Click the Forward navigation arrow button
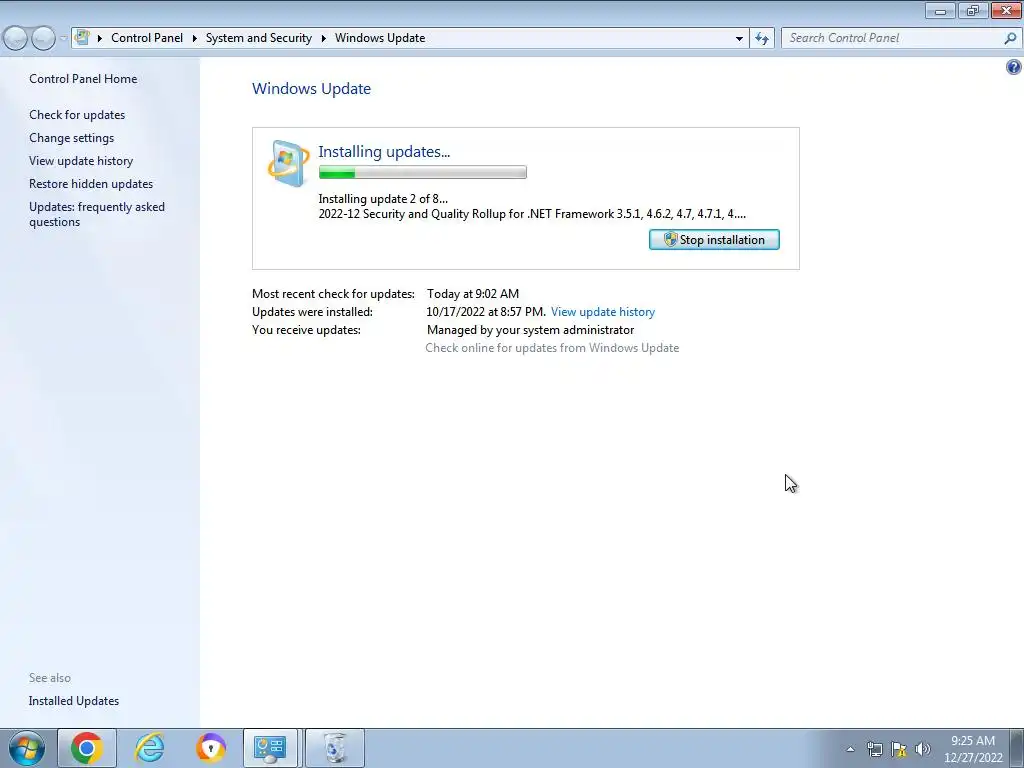Image resolution: width=1024 pixels, height=768 pixels. 43,39
